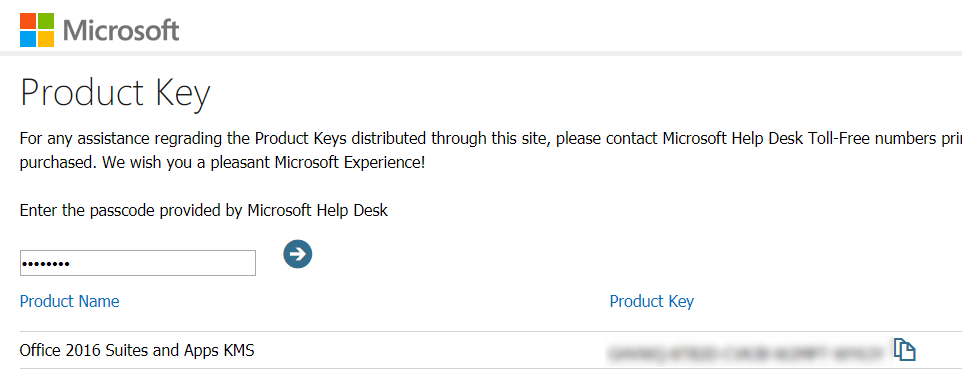Focus the passcode input field

[138, 263]
